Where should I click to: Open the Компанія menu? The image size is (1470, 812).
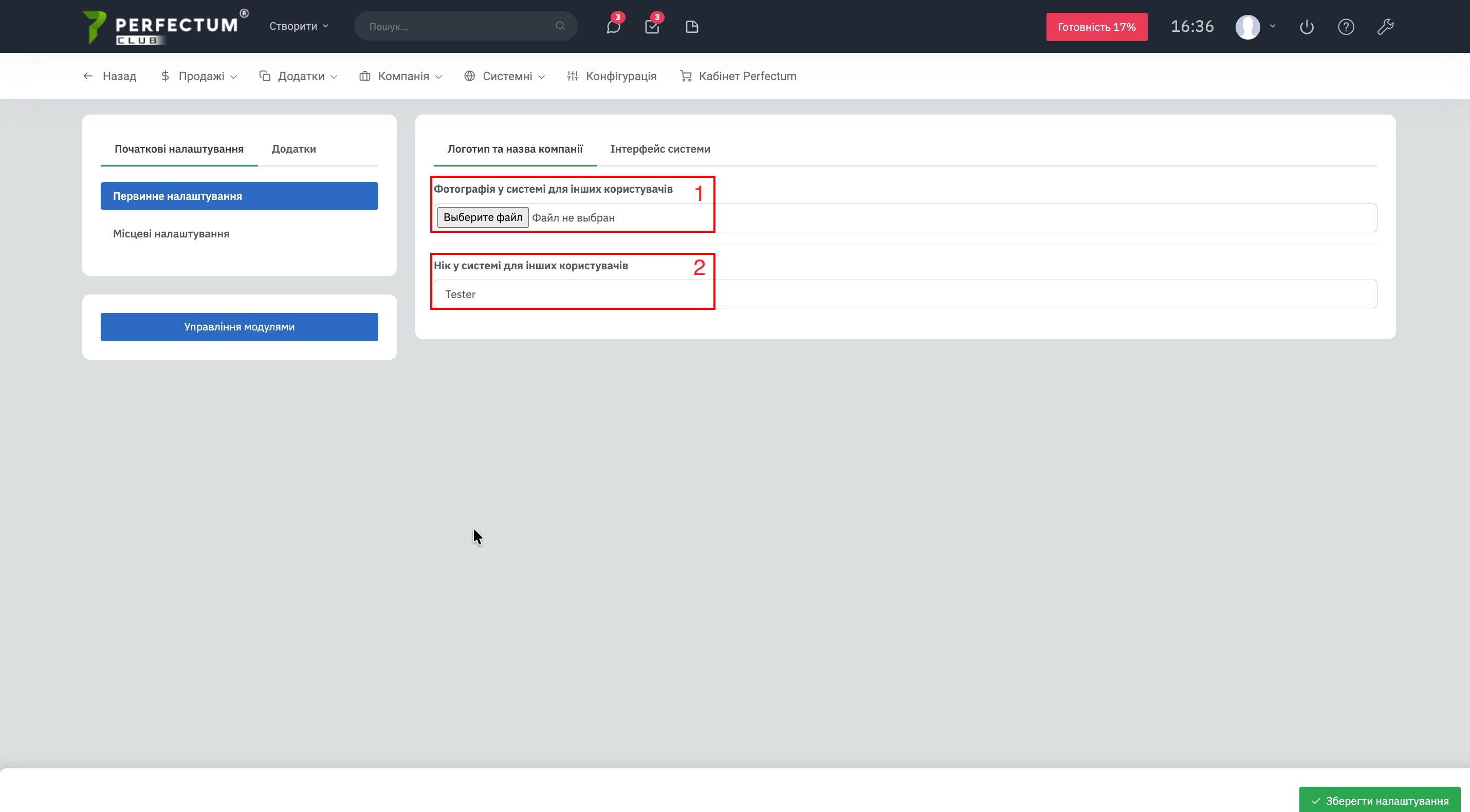pos(400,76)
